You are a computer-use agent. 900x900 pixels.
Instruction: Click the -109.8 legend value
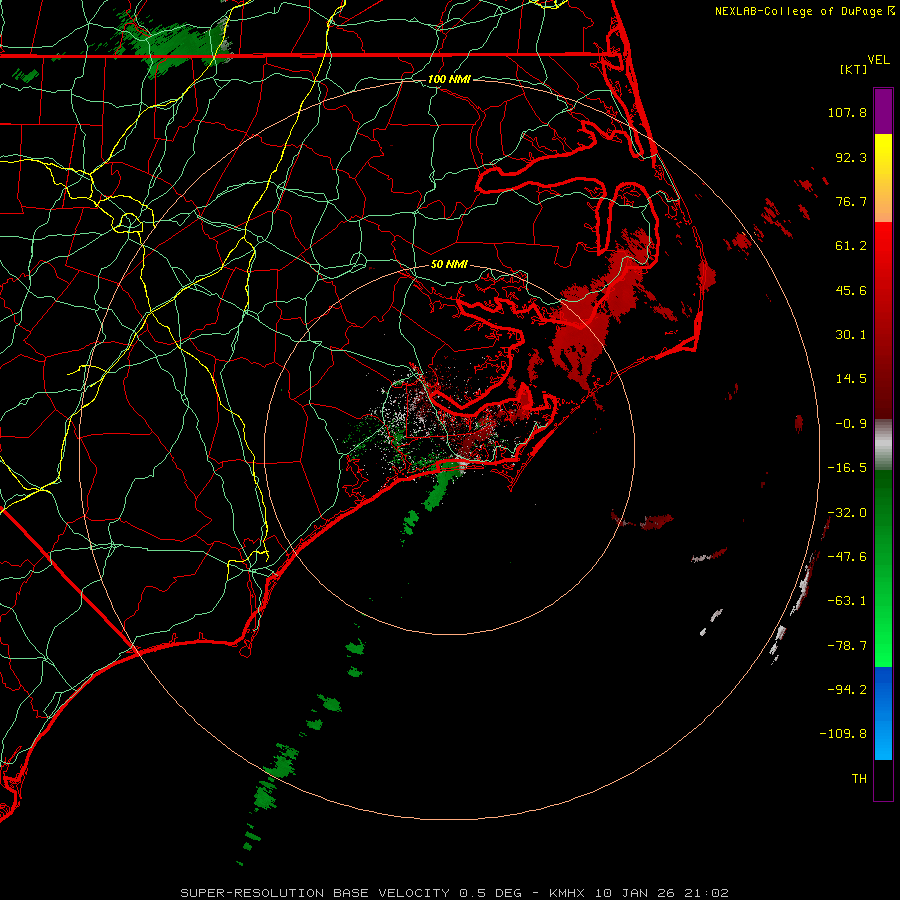coord(844,734)
